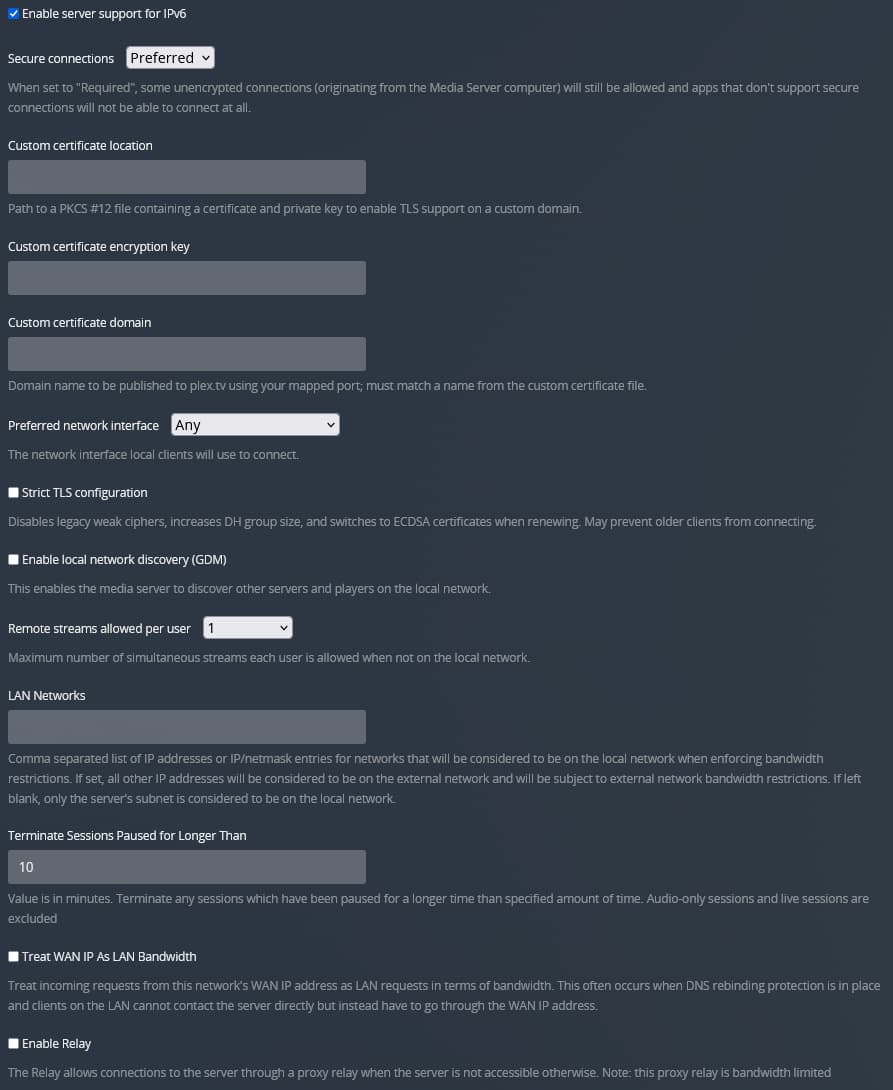This screenshot has width=893, height=1090.
Task: Click the arrow on the Any interface selector
Action: tap(331, 425)
